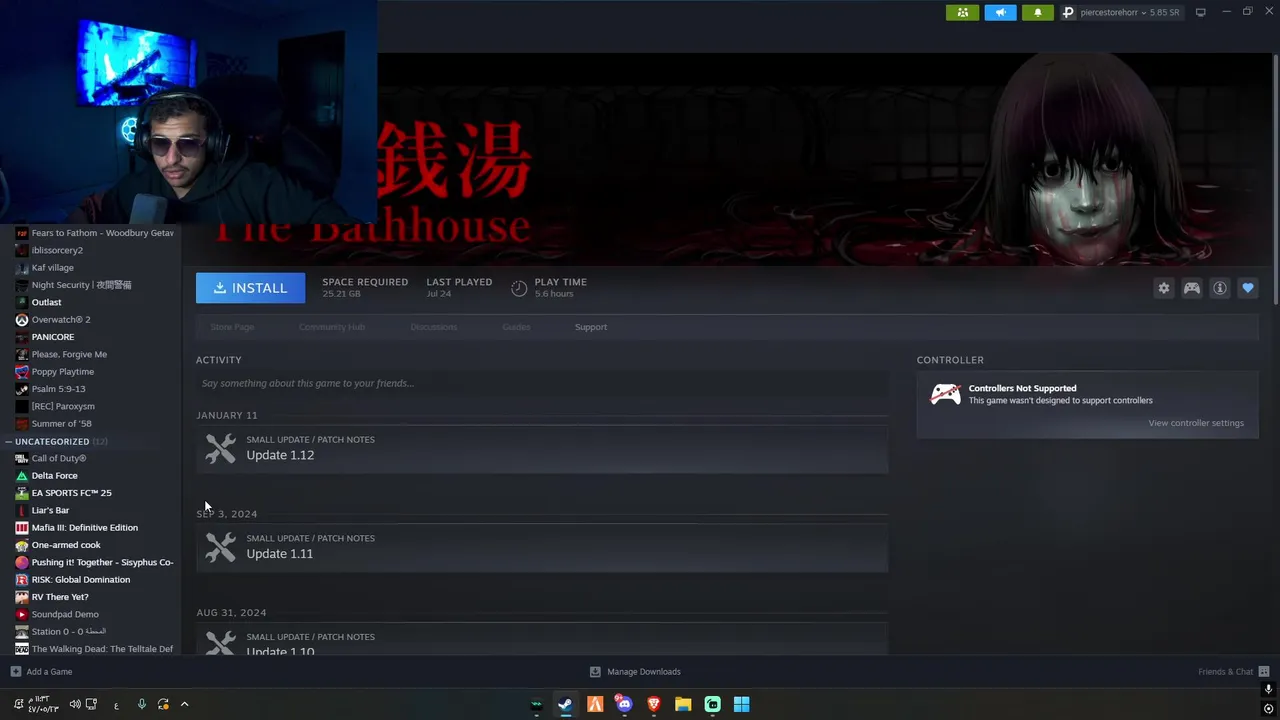Open the Windows Start button
This screenshot has height=720, width=1280.
click(x=741, y=704)
